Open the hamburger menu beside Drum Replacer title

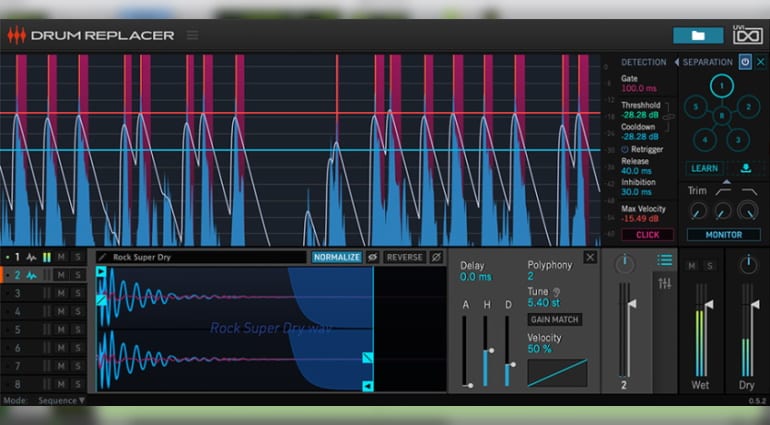click(x=192, y=35)
